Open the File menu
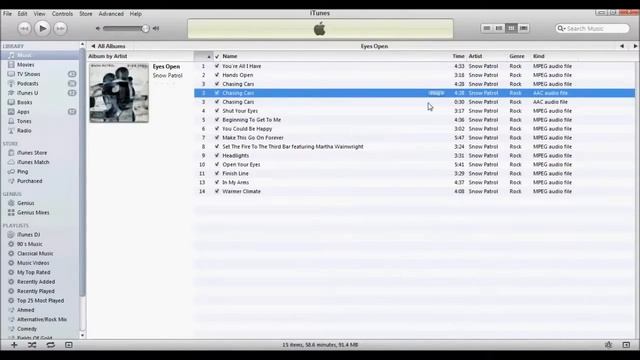Screen dimensions: 640x360 (7, 13)
